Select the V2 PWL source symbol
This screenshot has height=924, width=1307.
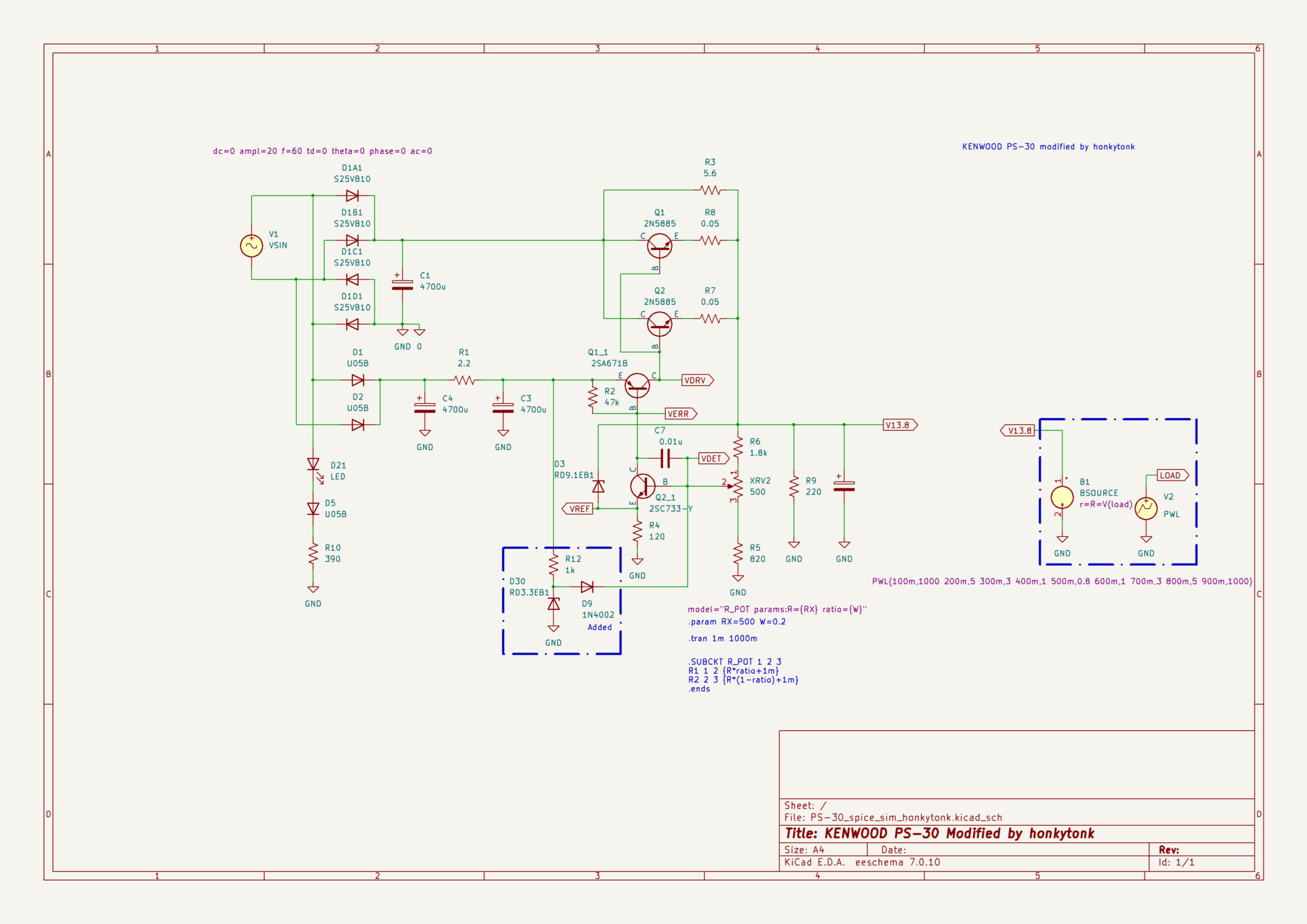coord(1146,508)
